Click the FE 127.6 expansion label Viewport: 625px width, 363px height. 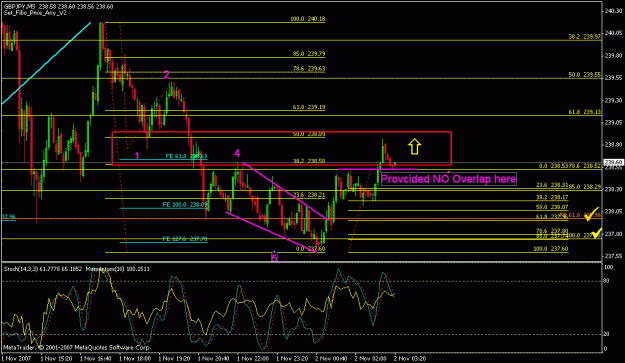[185, 239]
